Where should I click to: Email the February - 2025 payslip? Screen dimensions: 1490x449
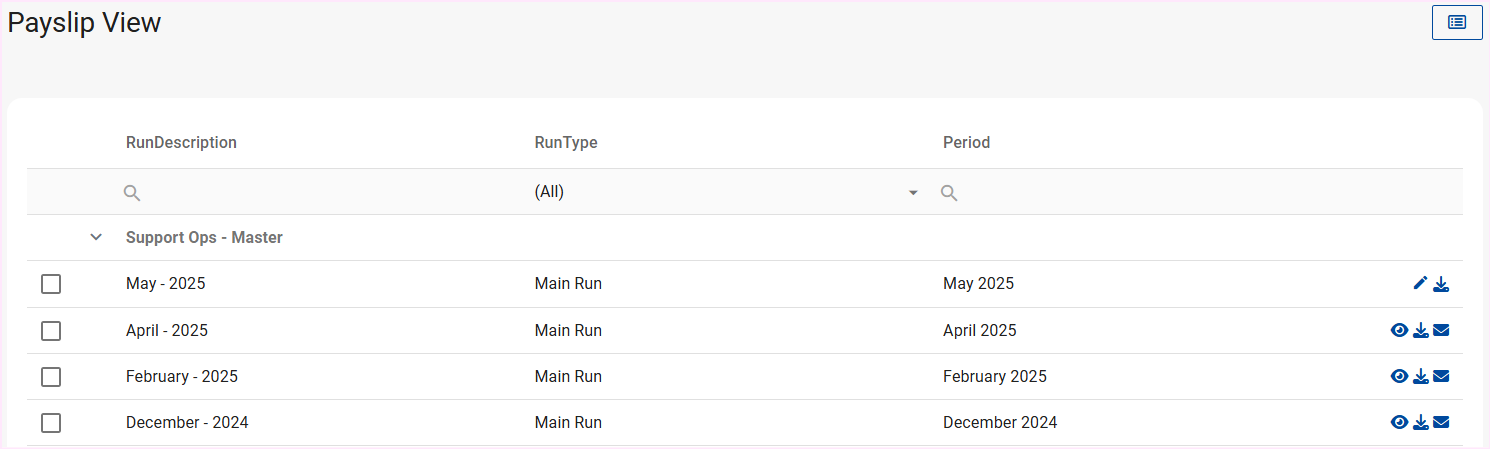1441,377
